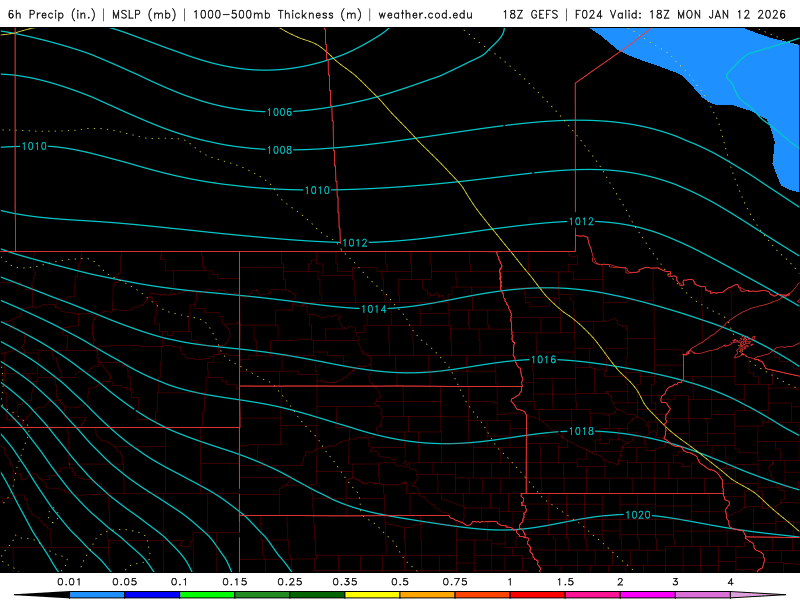
Task: Click the 0.05 legend value
Action: [124, 582]
